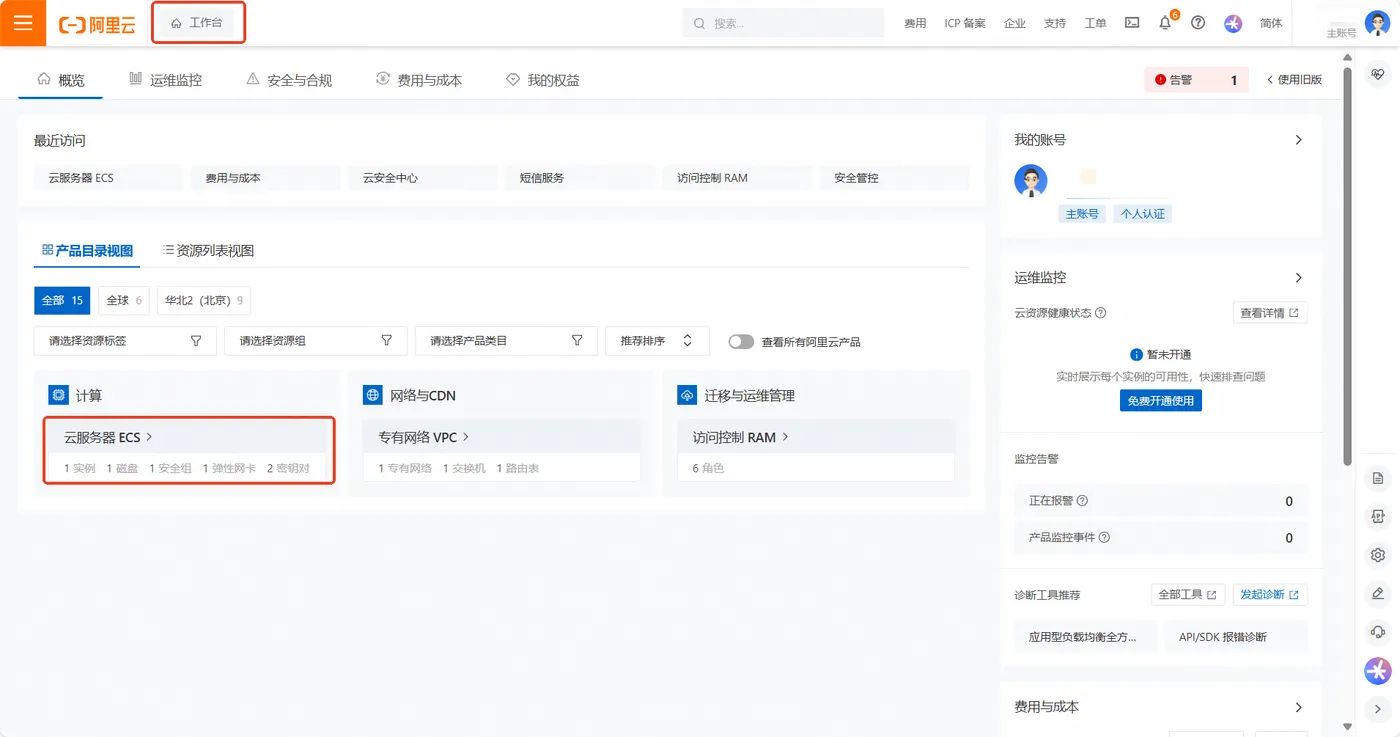Open the customer service headset icon

(1378, 632)
